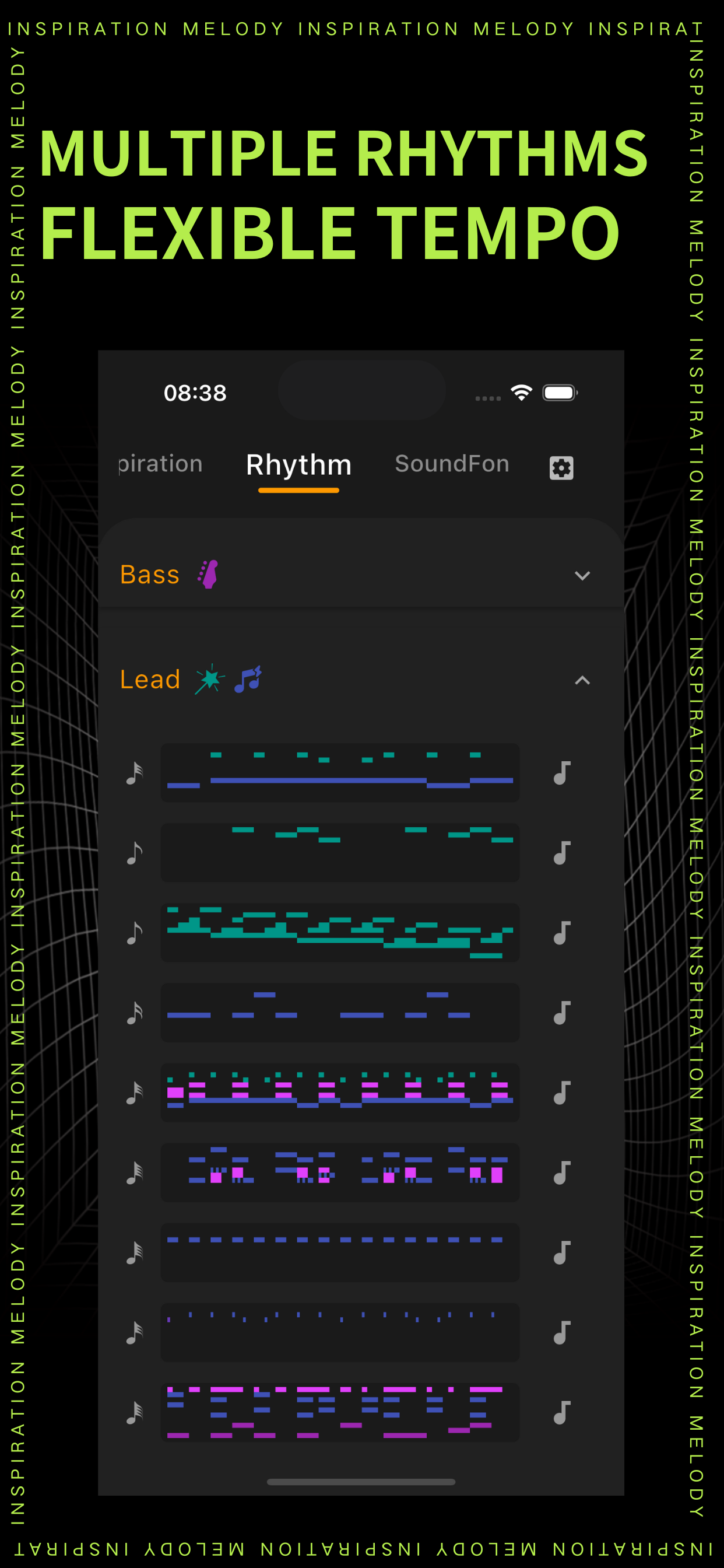Select the third dense teal rhythm pattern
This screenshot has width=724, height=1568.
click(340, 933)
